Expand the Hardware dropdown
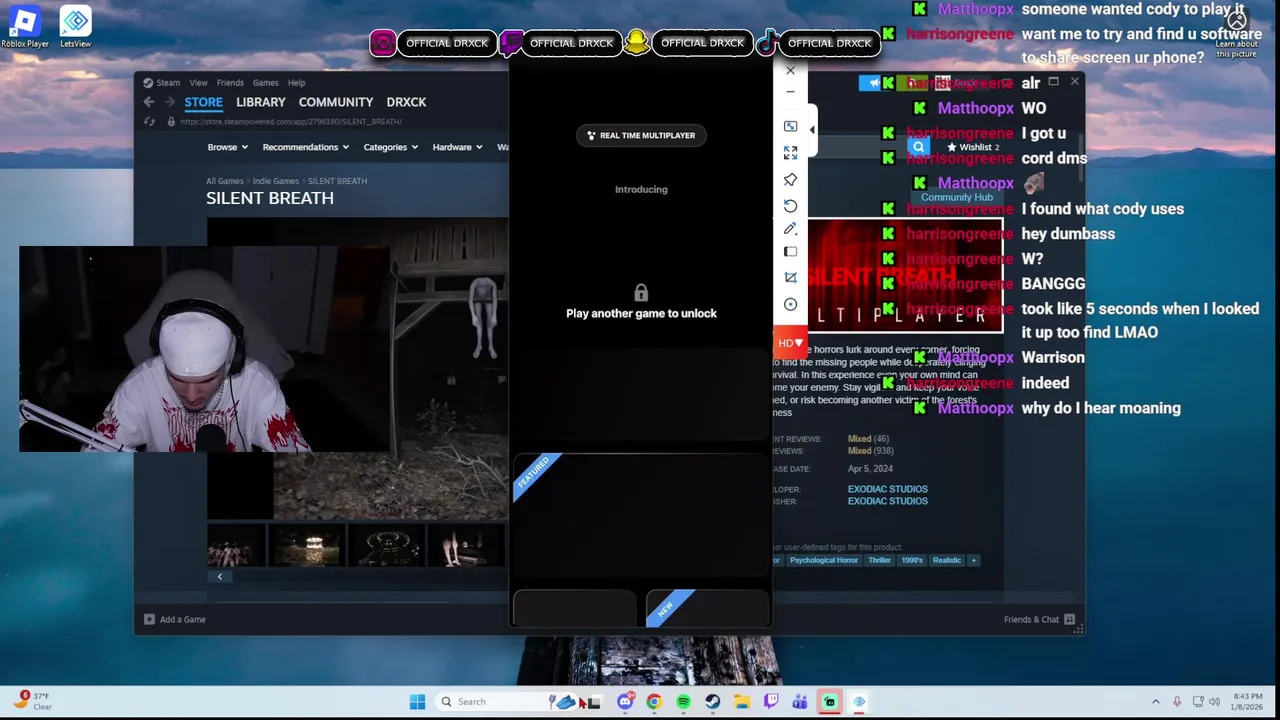This screenshot has width=1280, height=720. tap(457, 147)
